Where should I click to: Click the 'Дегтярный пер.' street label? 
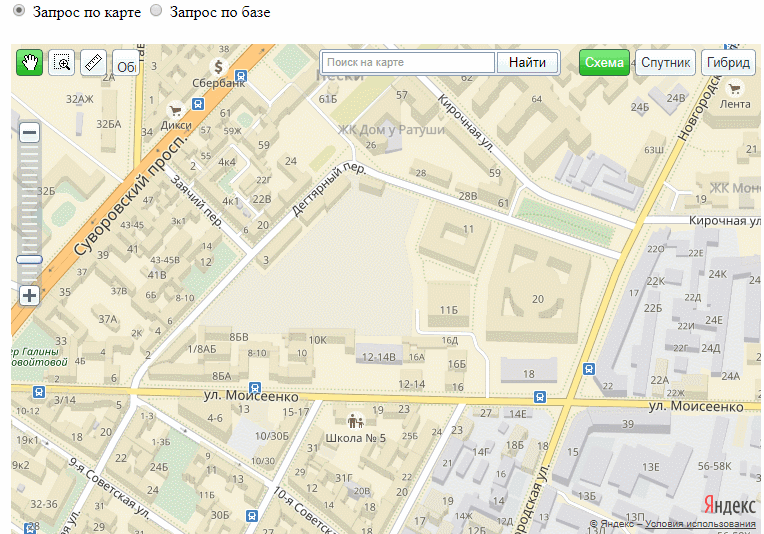point(328,189)
